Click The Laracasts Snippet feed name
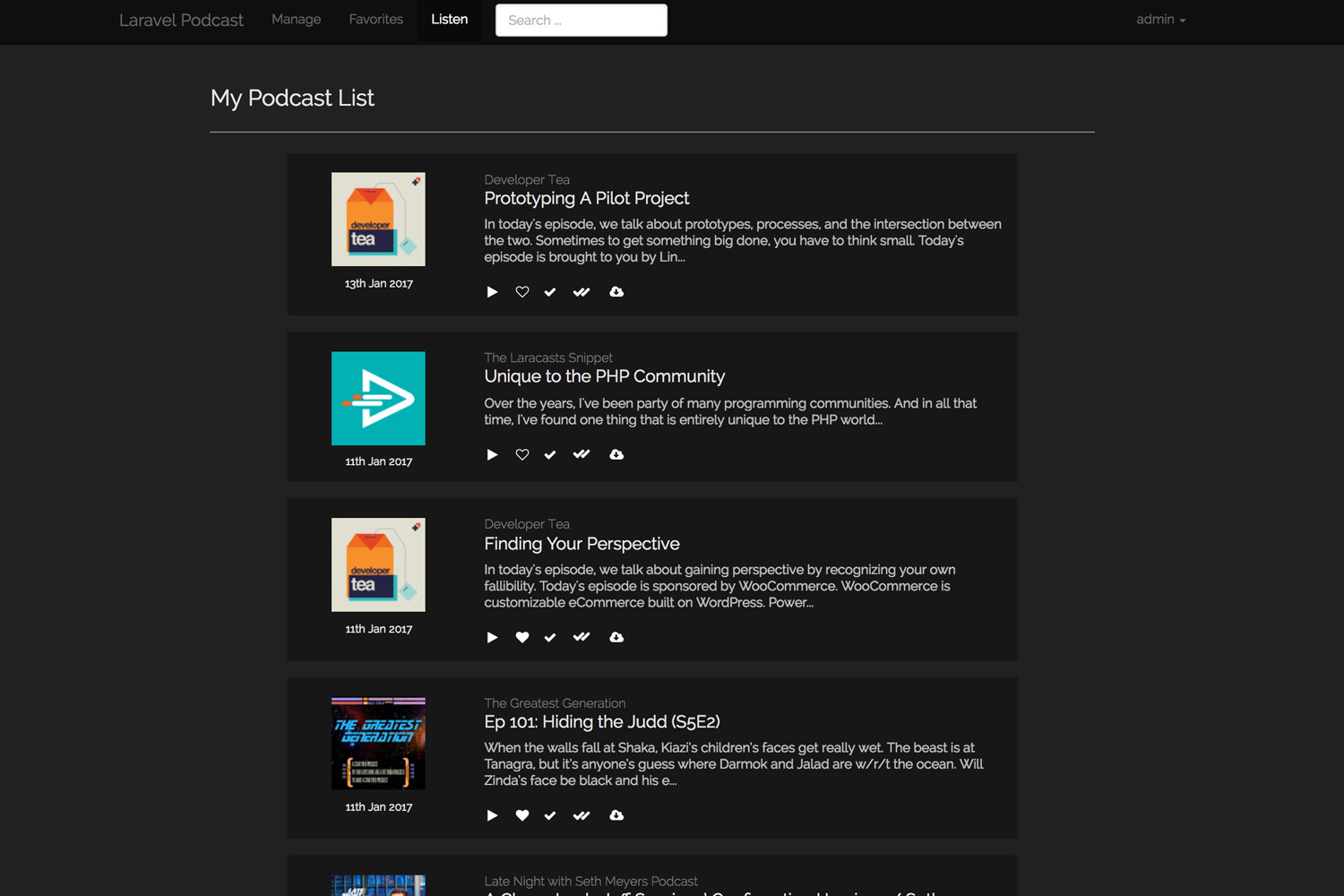Image resolution: width=1344 pixels, height=896 pixels. tap(548, 358)
